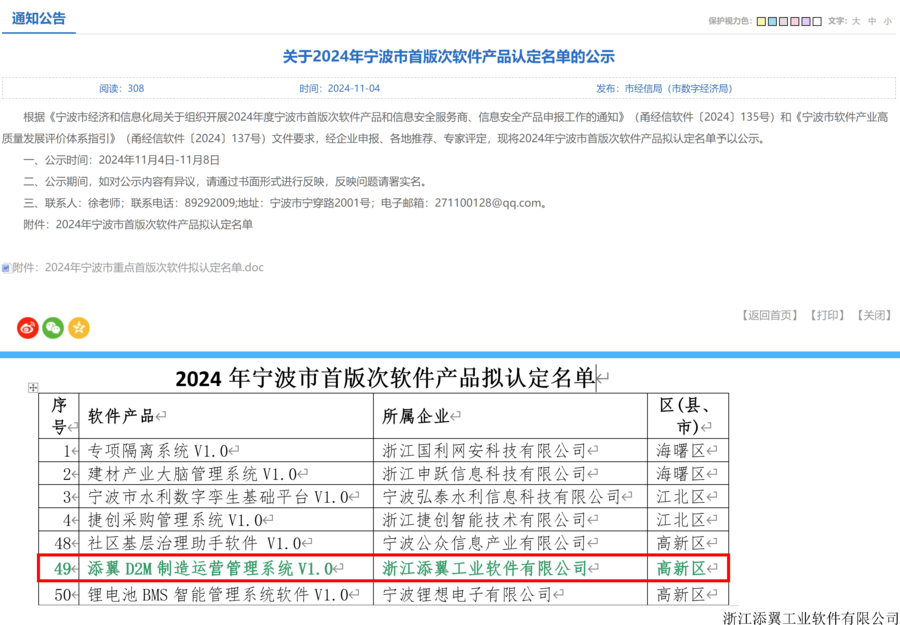Select the purple eye-protection color swatch
900x625 pixels.
(805, 22)
